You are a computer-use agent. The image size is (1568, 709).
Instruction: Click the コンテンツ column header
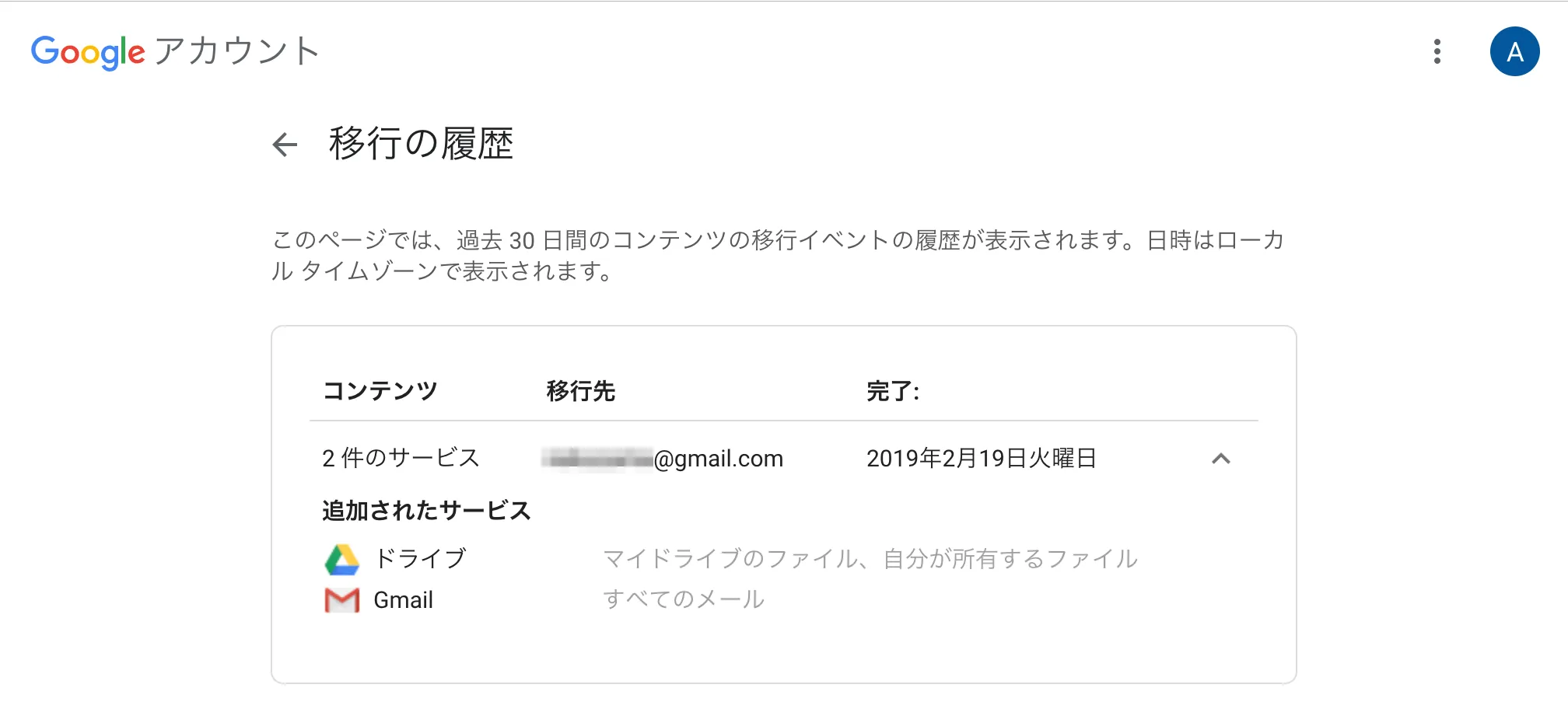[x=380, y=390]
